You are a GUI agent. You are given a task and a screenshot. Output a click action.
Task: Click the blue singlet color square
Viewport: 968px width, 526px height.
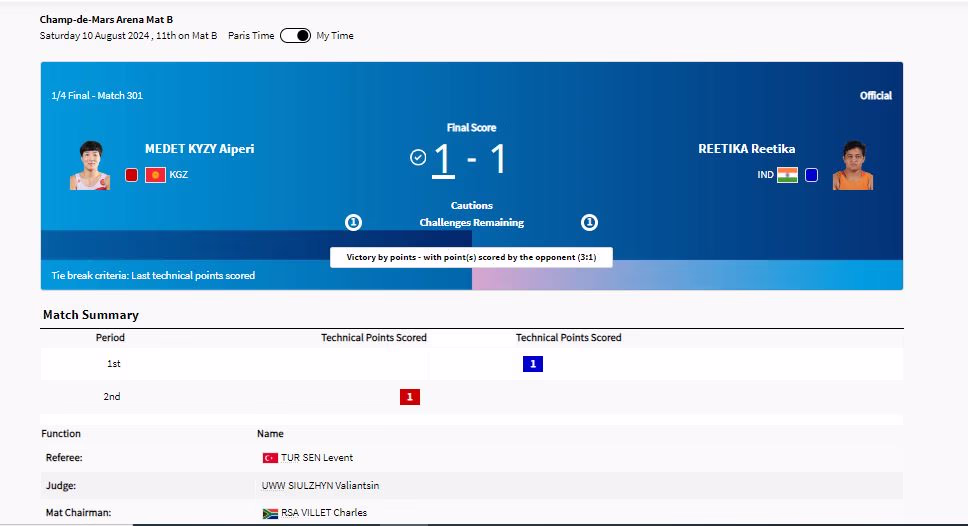pyautogui.click(x=811, y=175)
